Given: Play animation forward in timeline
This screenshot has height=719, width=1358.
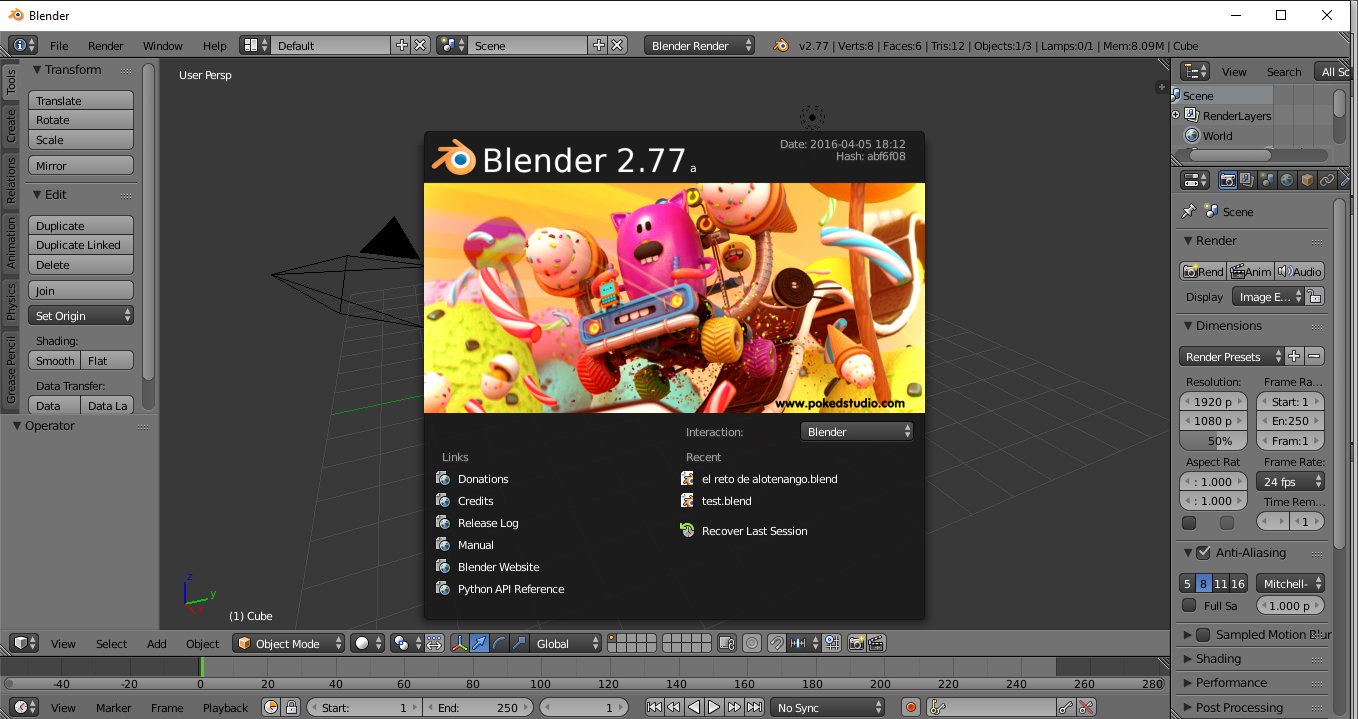Looking at the screenshot, I should 714,707.
